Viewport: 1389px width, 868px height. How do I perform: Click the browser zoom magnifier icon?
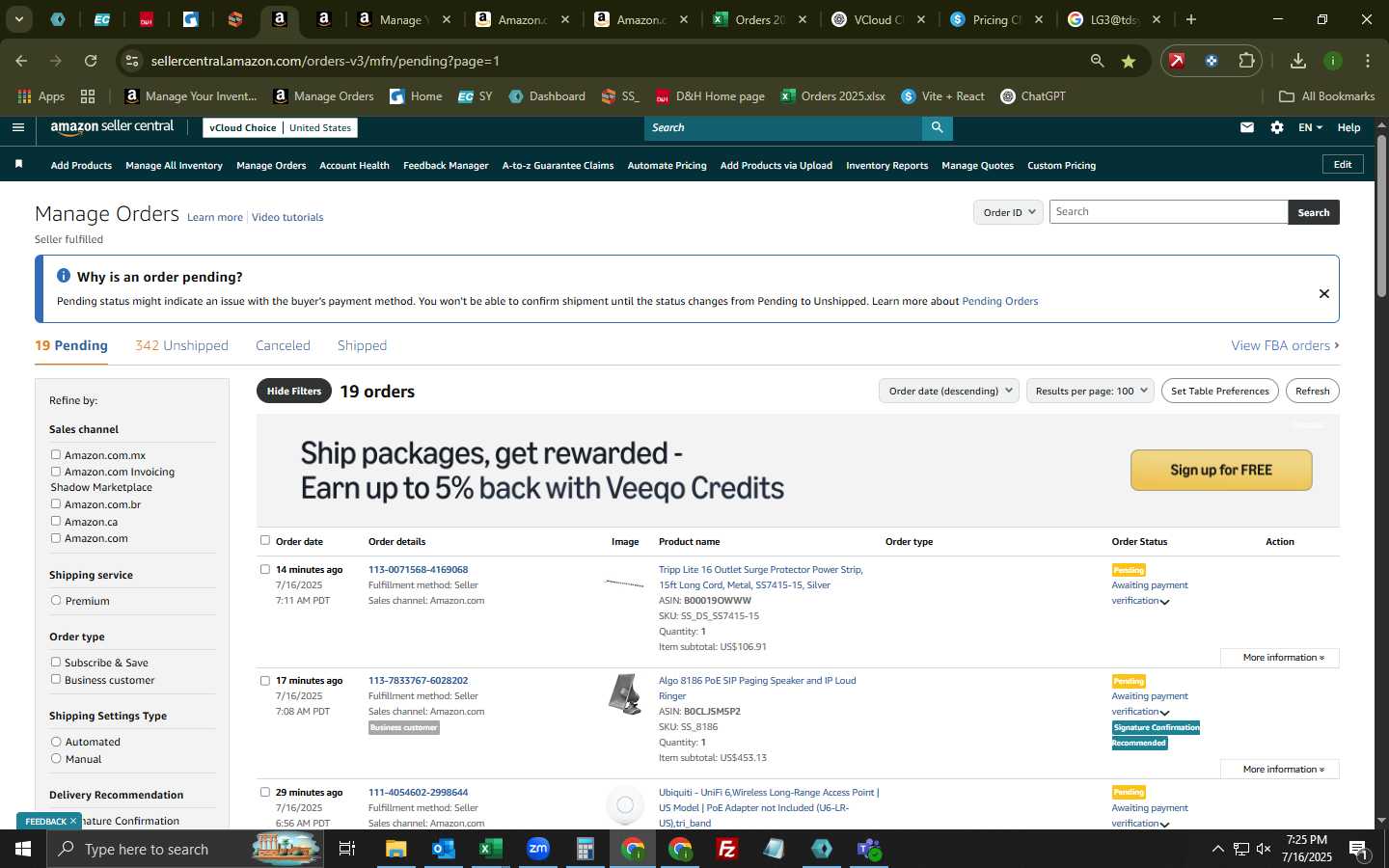pos(1097,61)
